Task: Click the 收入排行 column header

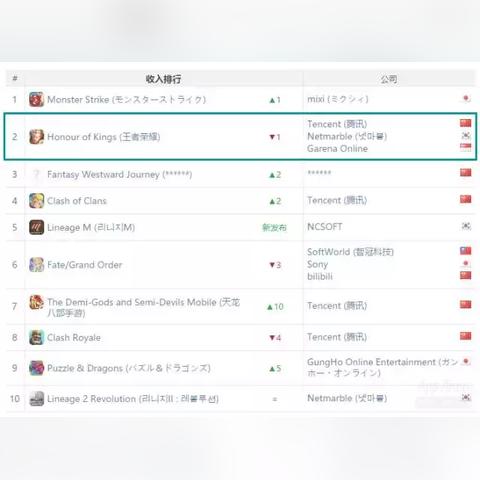Action: click(x=163, y=79)
